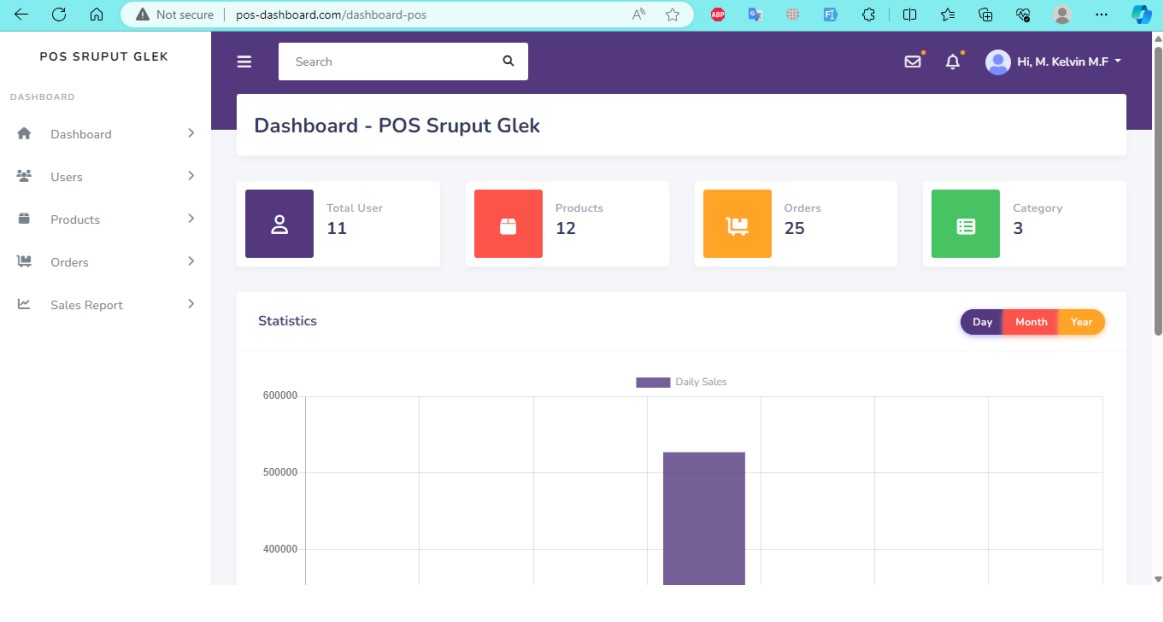Click the purple Total User icon
This screenshot has width=1163, height=622.
coord(279,224)
